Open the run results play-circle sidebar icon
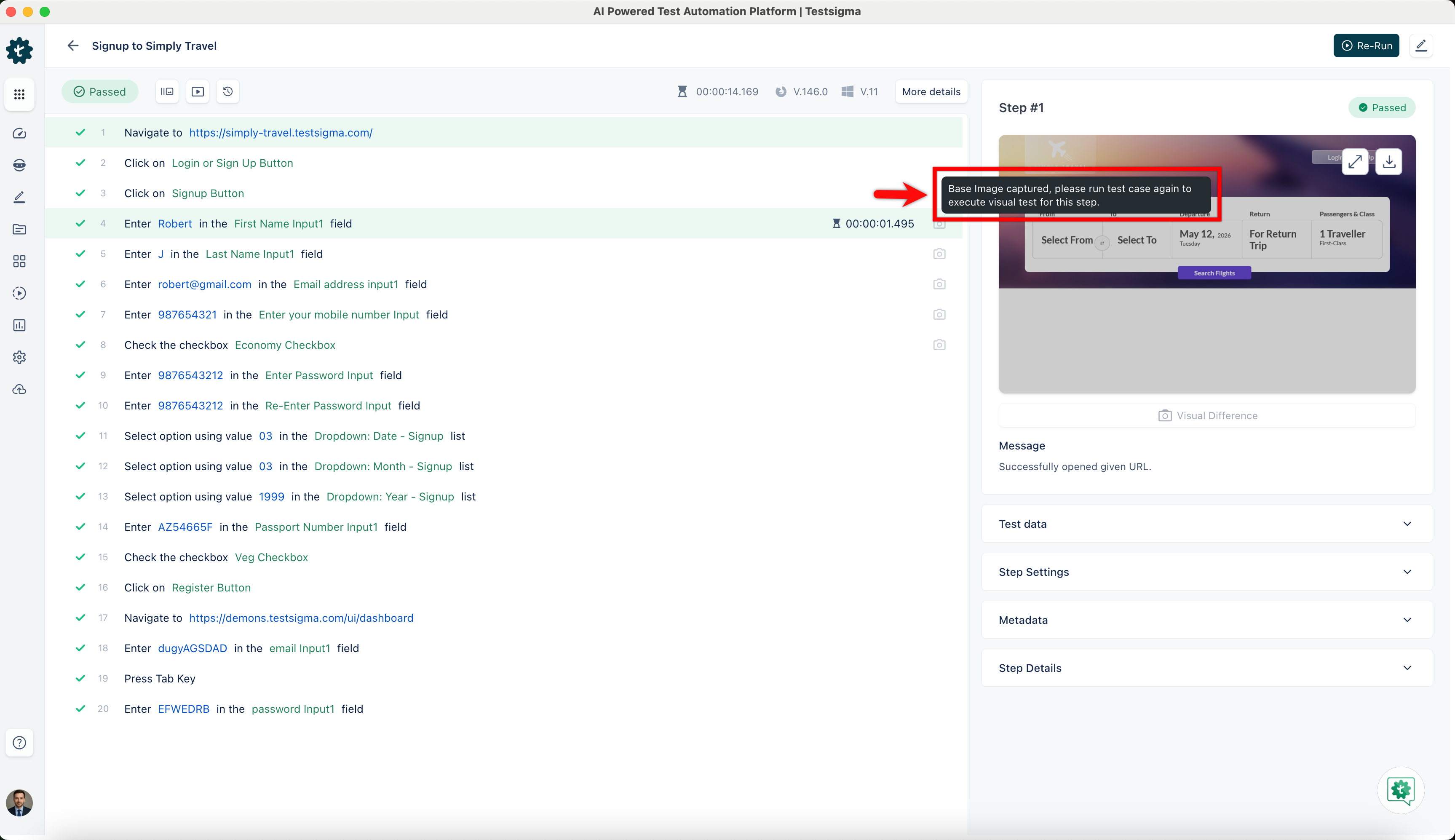 click(x=19, y=293)
